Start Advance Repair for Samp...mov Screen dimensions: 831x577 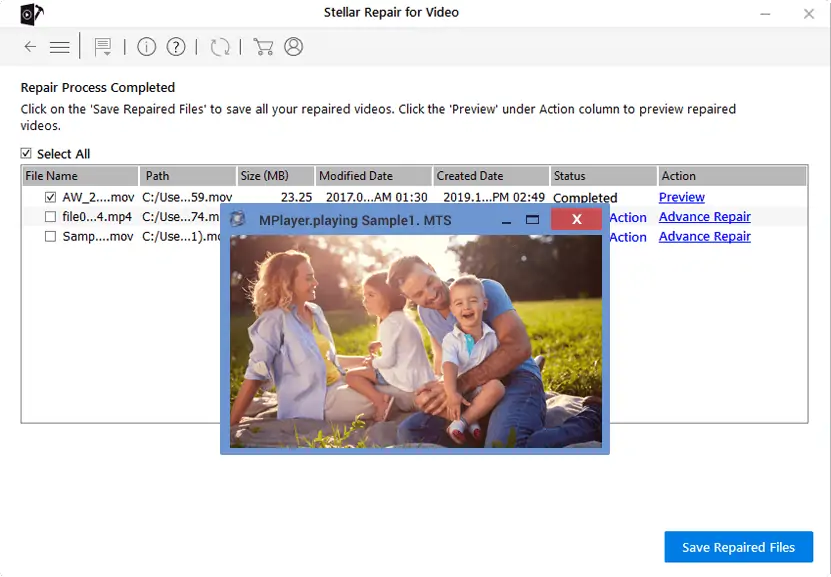click(x=704, y=237)
